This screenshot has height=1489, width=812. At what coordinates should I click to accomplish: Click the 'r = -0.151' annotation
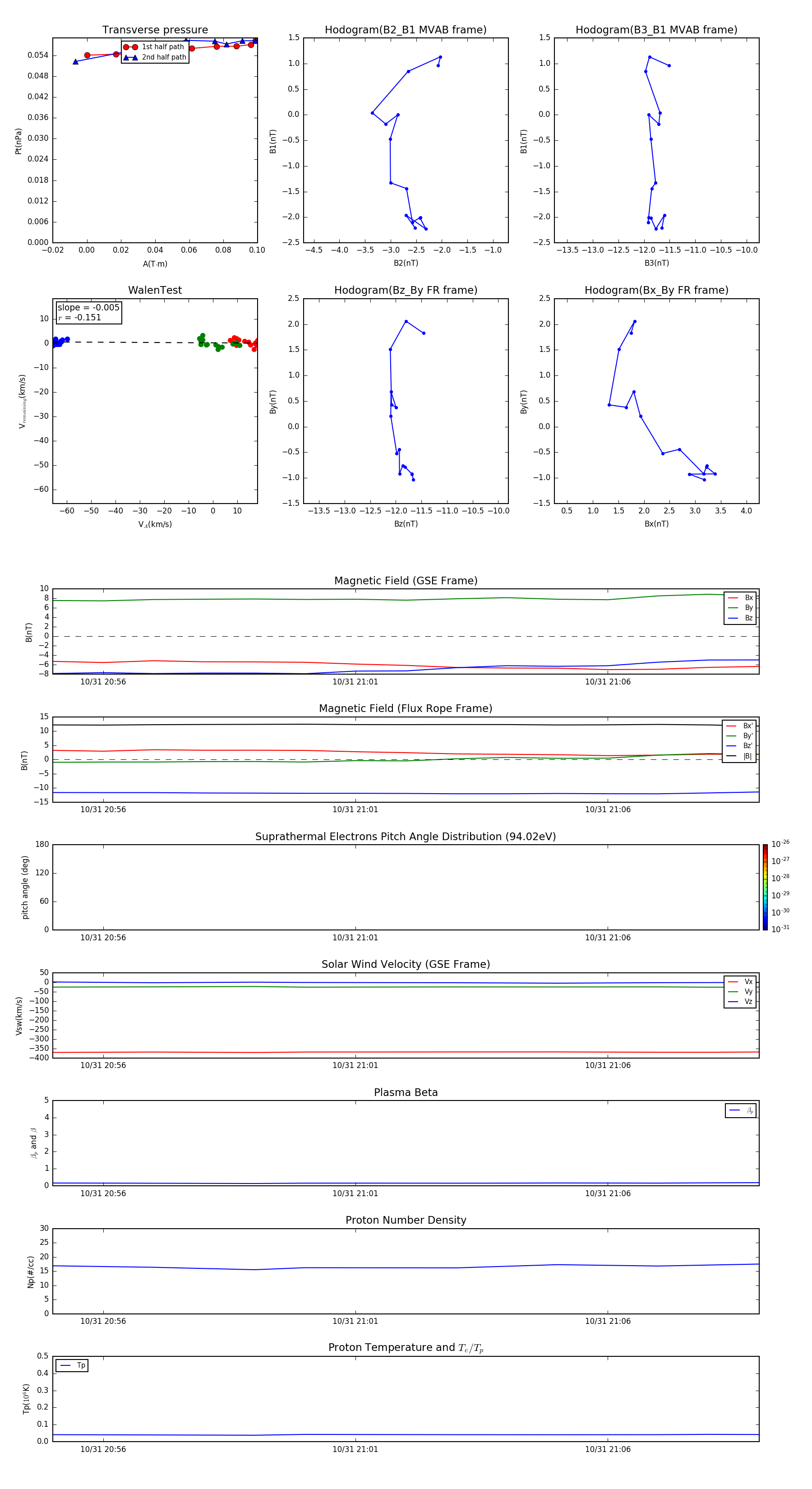tap(80, 317)
